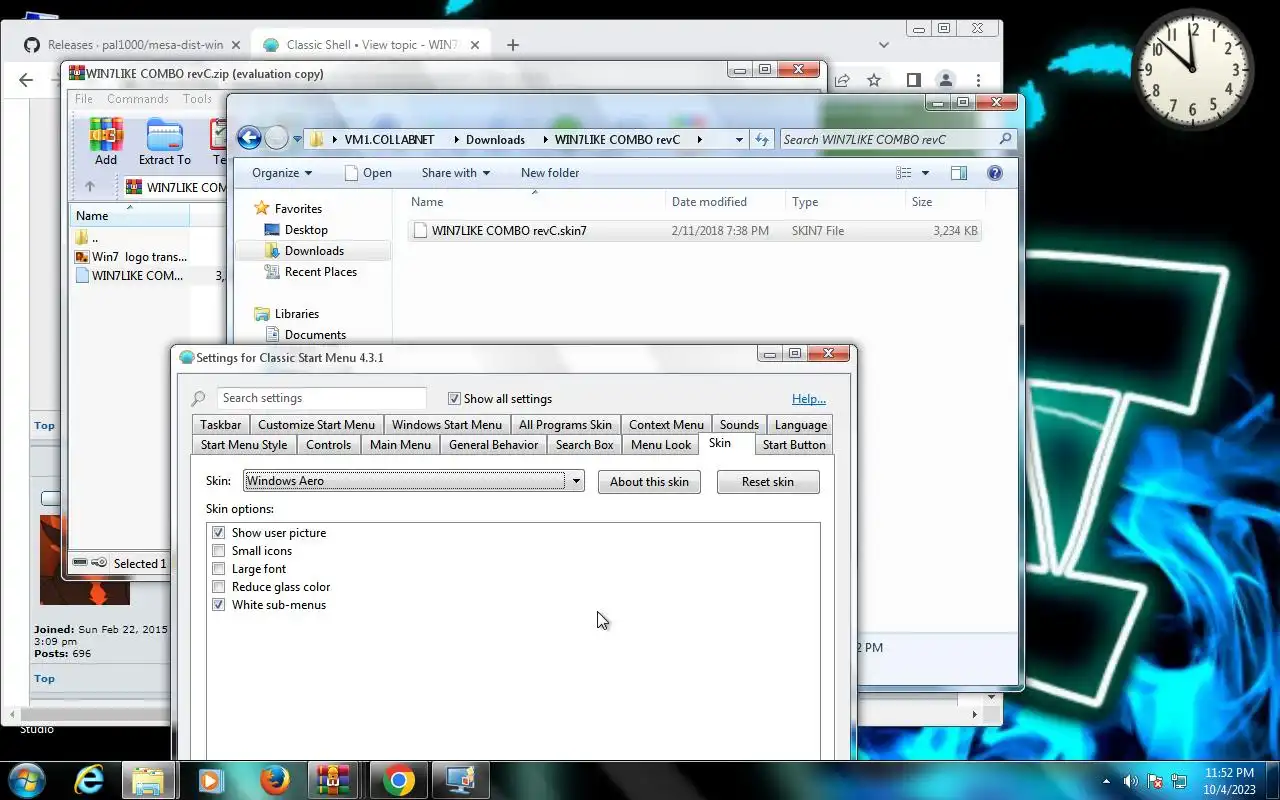Enable Show all settings checkbox
This screenshot has width=1280, height=800.
click(454, 398)
